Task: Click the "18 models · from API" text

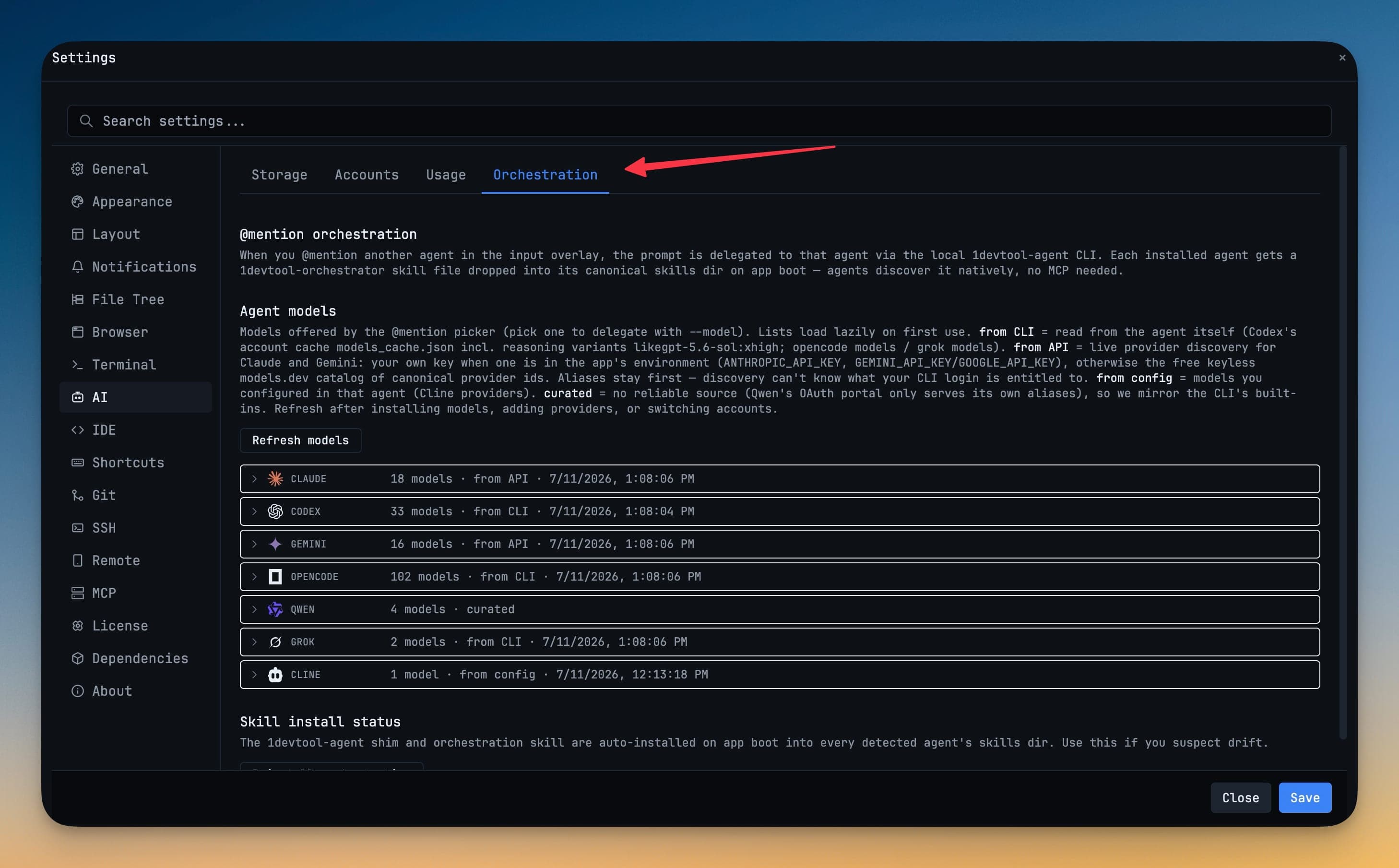Action: 459,479
